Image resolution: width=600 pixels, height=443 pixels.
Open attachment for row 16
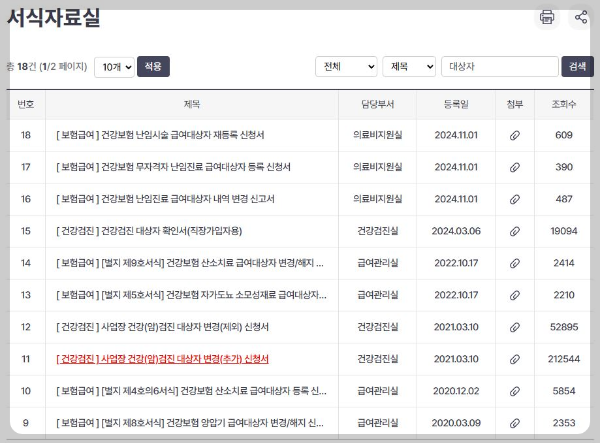[515, 199]
